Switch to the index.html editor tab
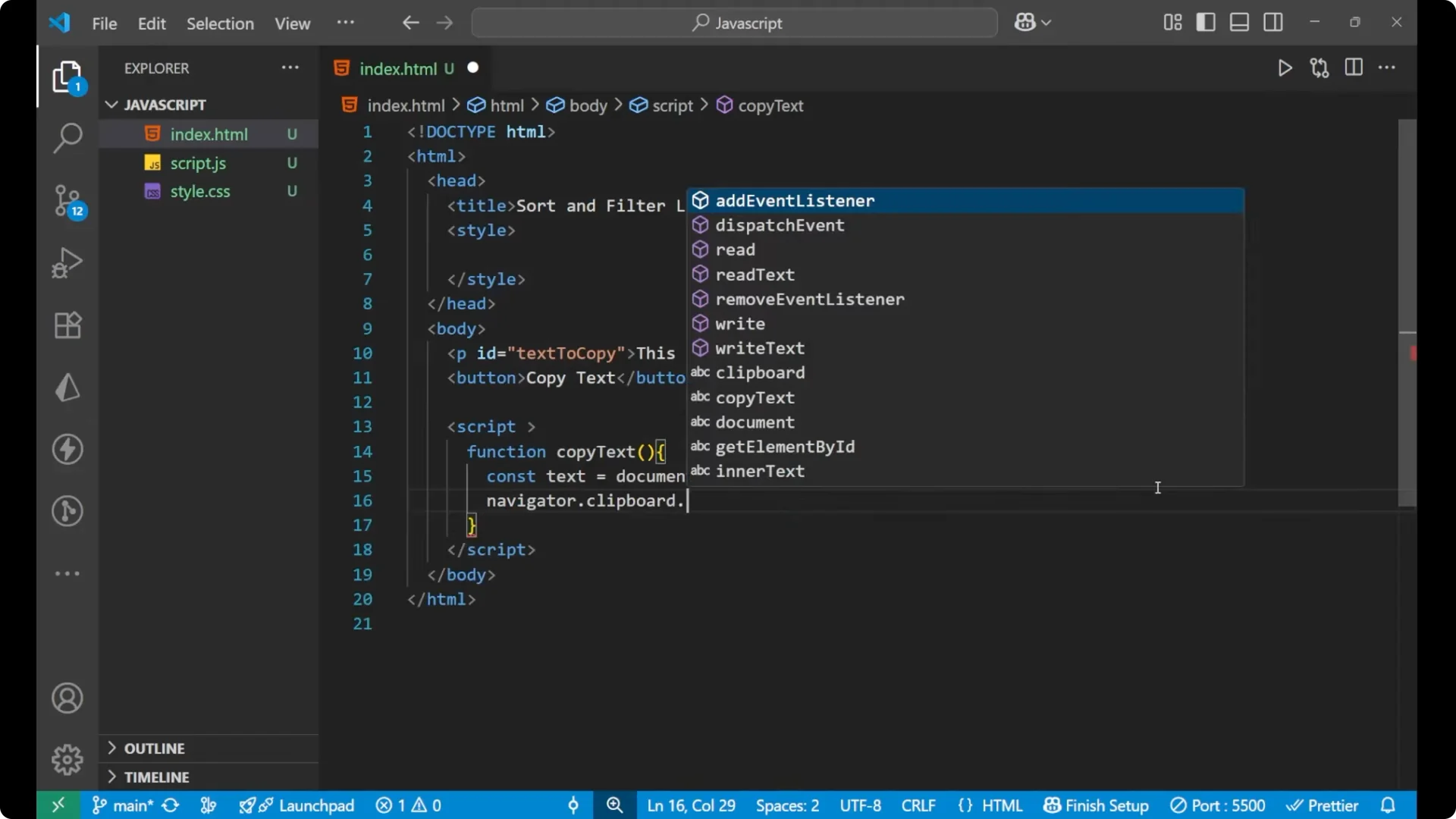 click(400, 68)
